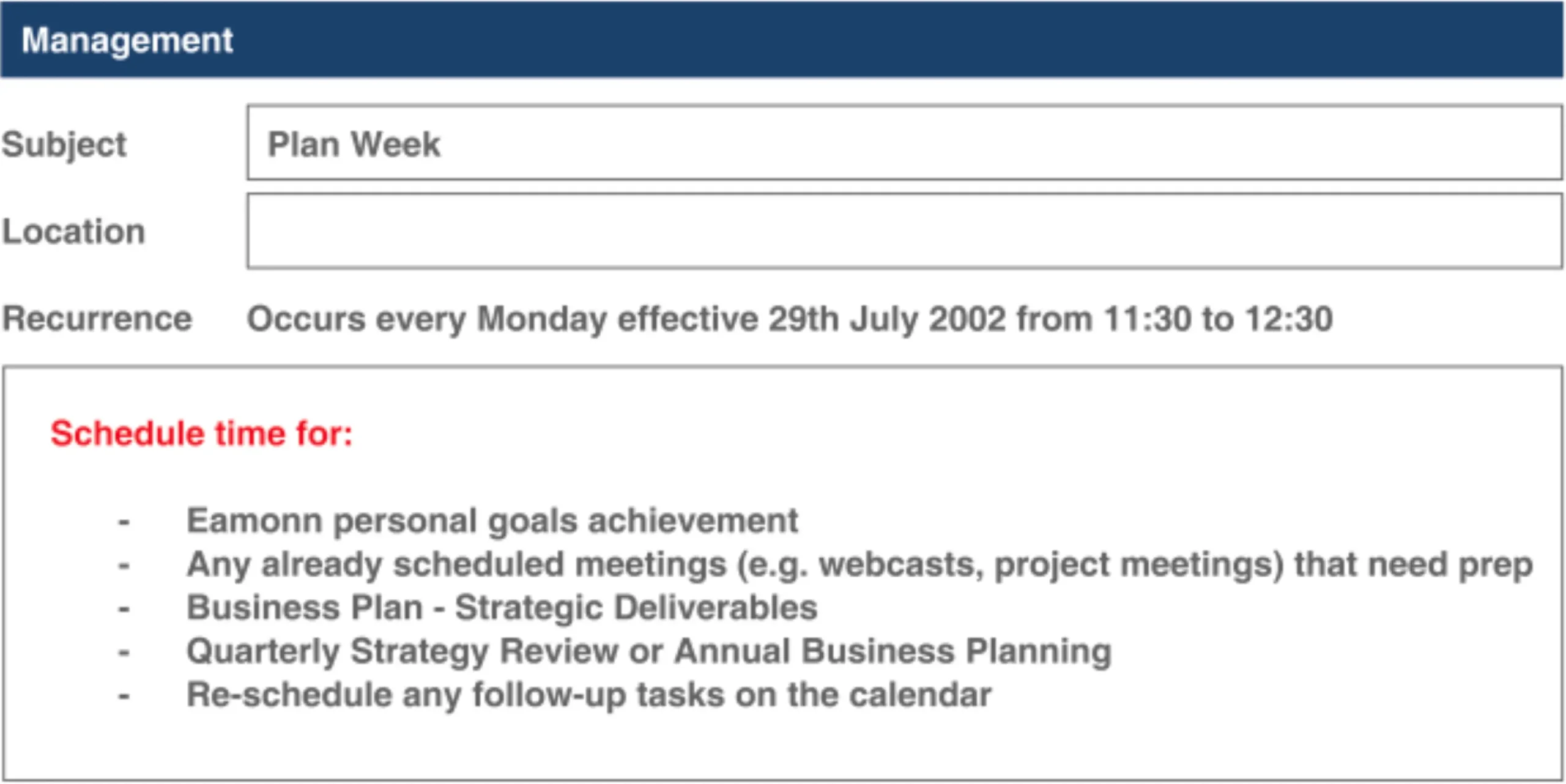Click the word Monday in recurrence text

pos(541,319)
